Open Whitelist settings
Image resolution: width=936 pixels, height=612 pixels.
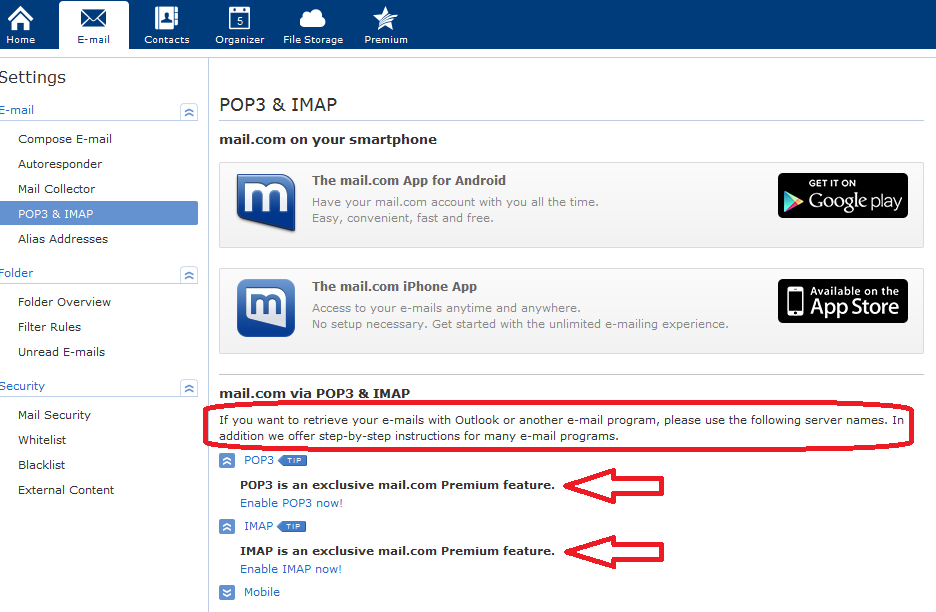42,440
